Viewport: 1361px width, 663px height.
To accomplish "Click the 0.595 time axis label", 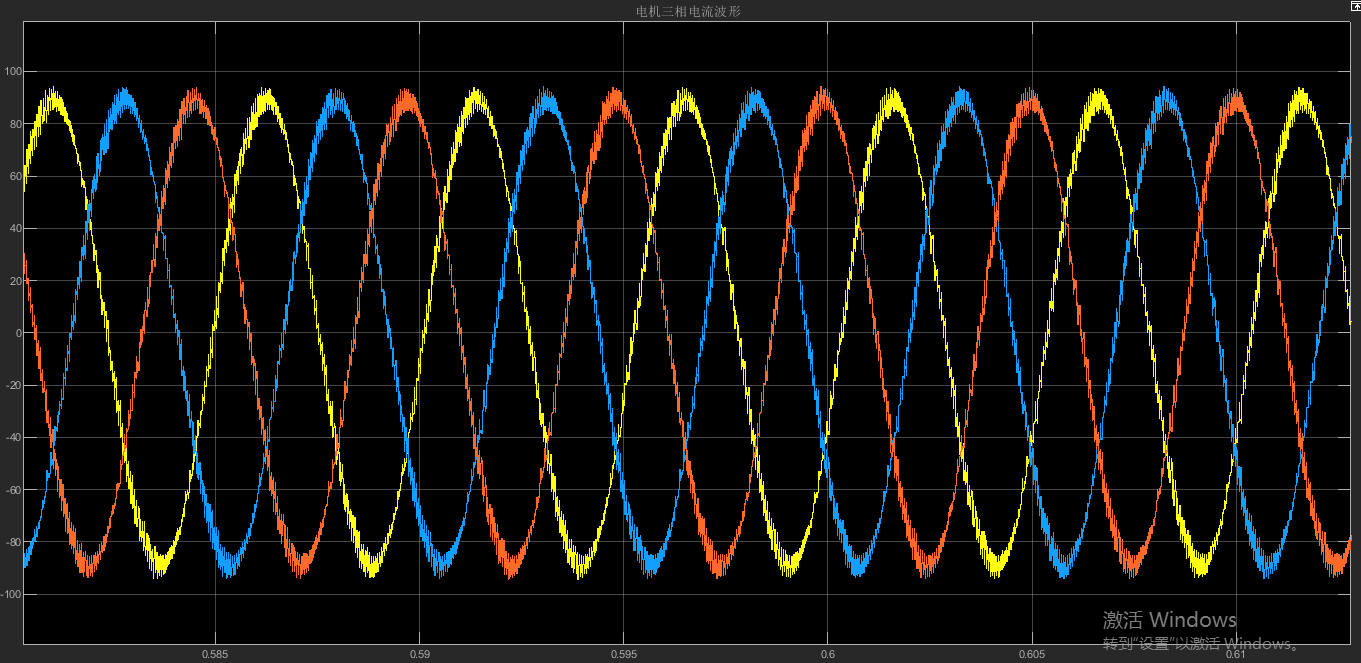I will pyautogui.click(x=625, y=655).
